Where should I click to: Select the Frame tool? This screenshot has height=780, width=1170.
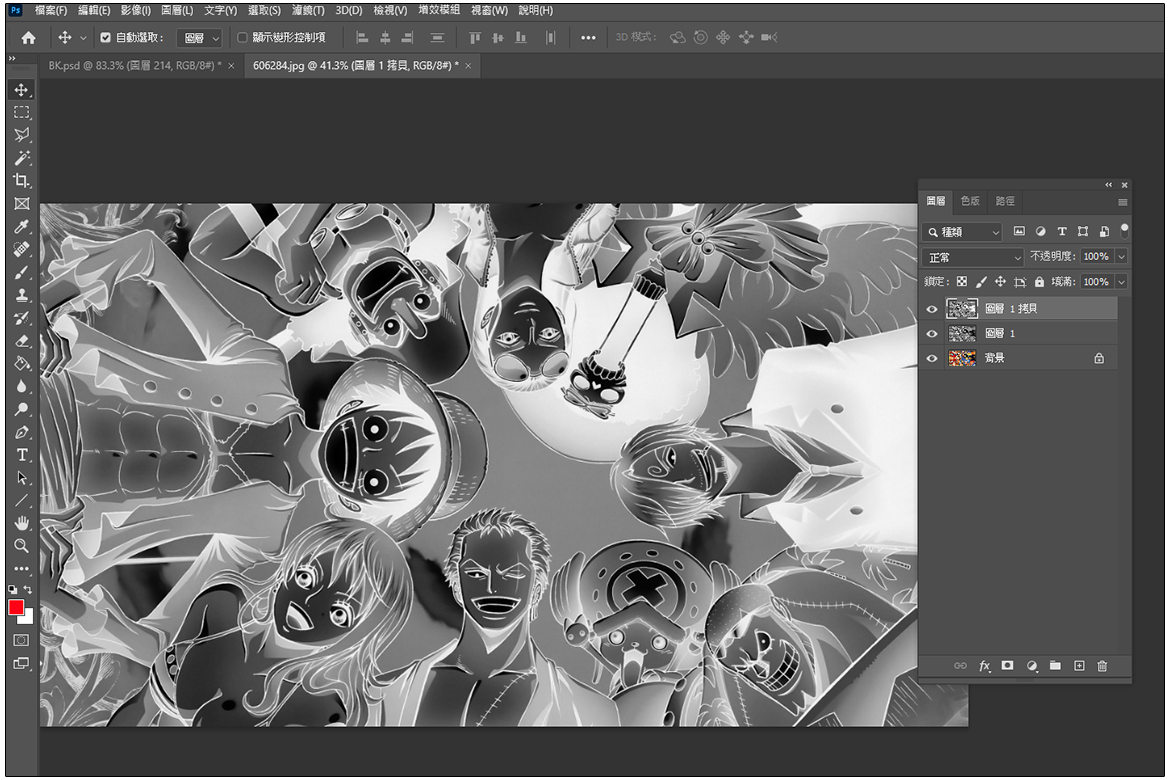21,204
